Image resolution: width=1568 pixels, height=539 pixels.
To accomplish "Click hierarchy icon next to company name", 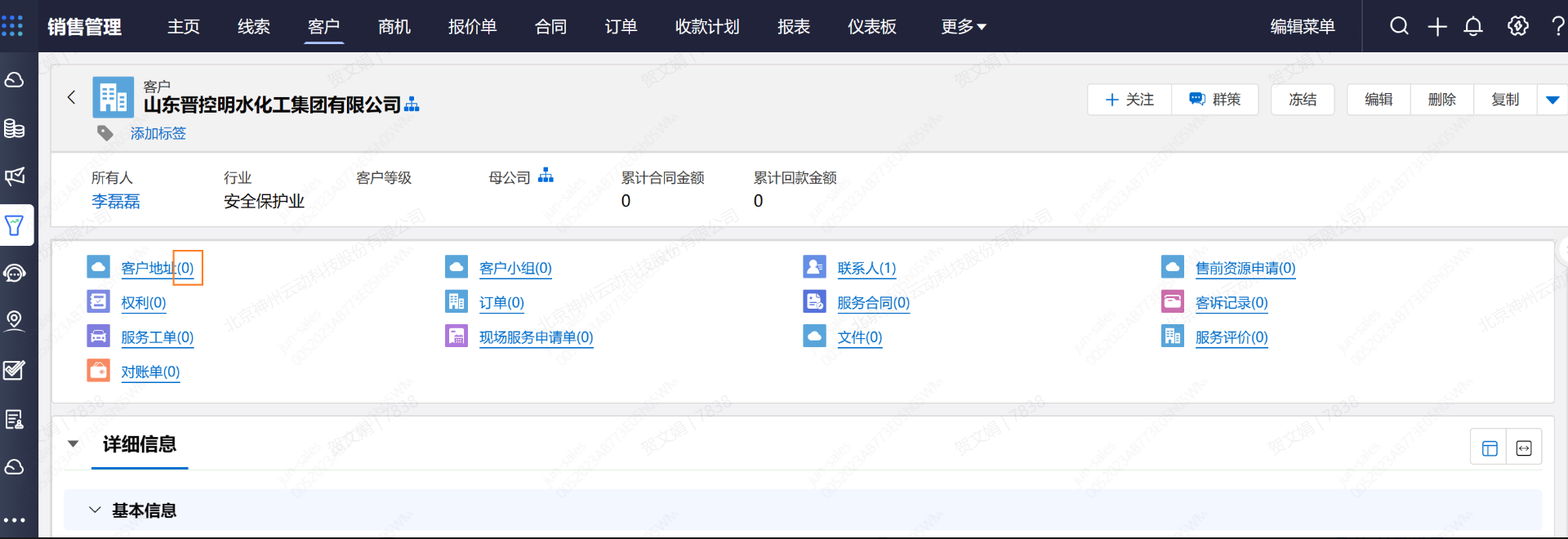I will (x=412, y=105).
